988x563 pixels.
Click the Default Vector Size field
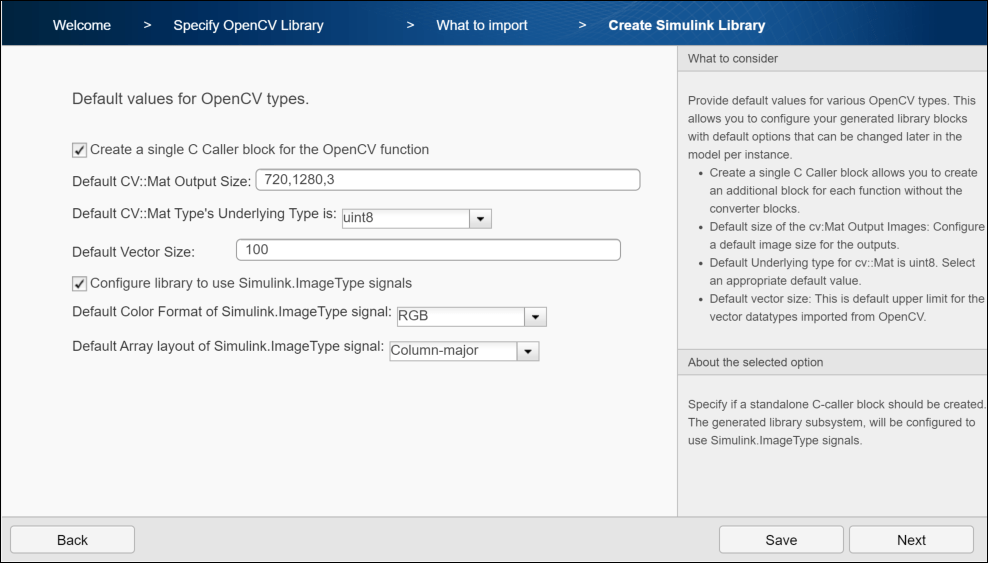pyautogui.click(x=428, y=250)
